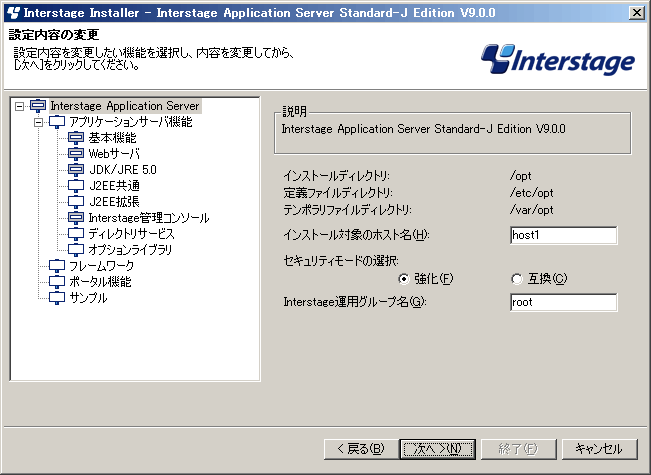The image size is (651, 475).
Task: Click the description text in the 説明 box
Action: click(x=423, y=129)
